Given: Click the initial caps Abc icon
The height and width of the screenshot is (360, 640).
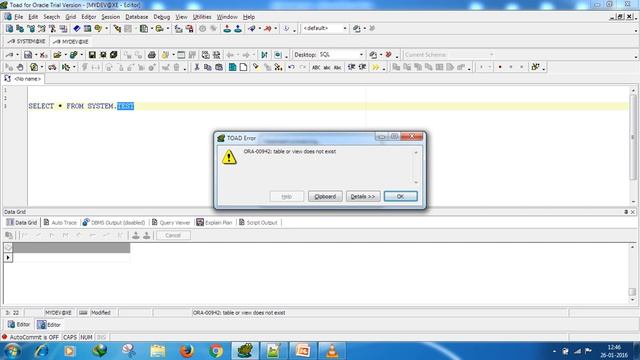Looking at the screenshot, I should (x=338, y=67).
